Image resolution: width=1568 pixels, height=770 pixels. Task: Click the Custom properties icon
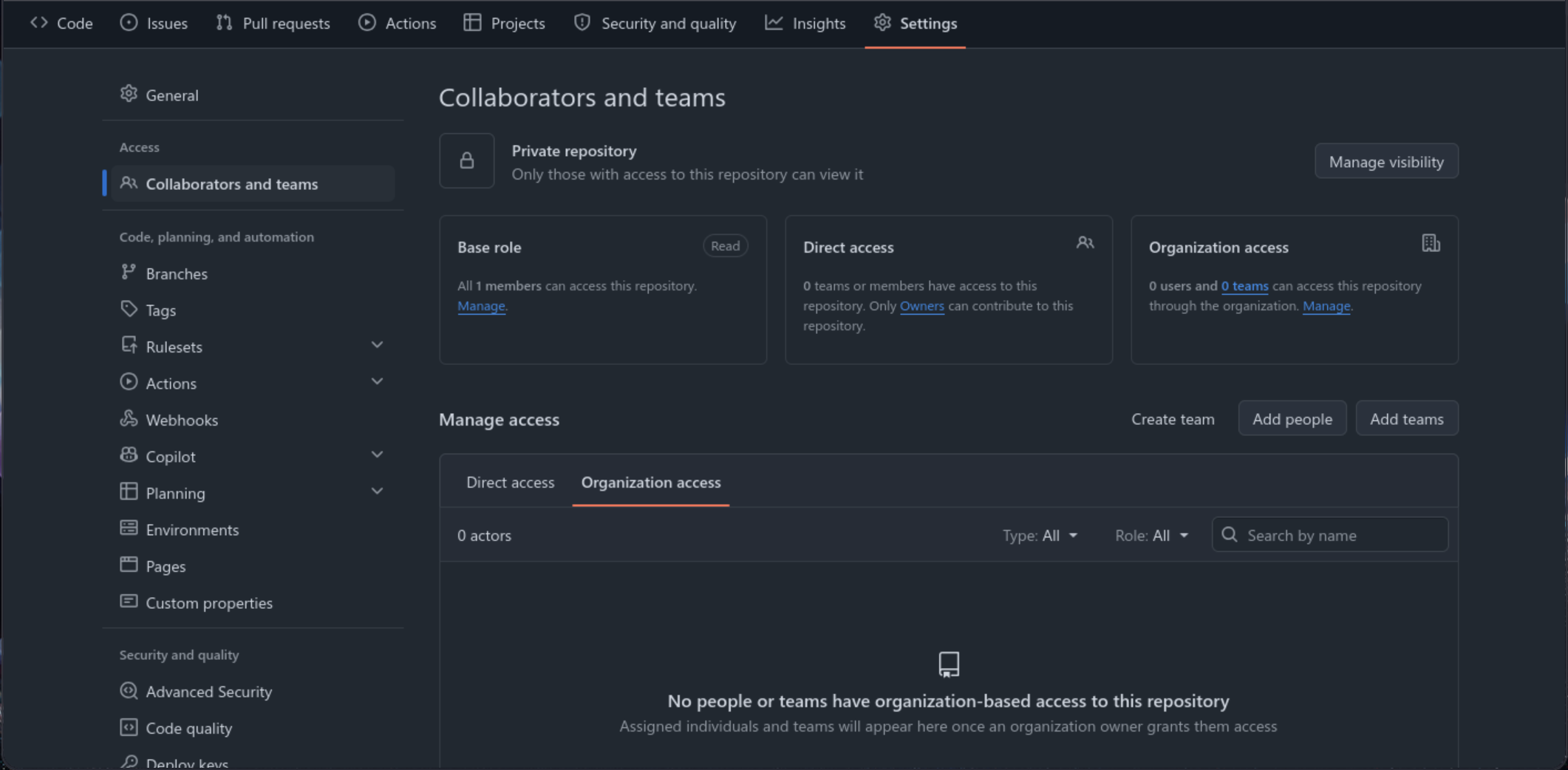click(x=129, y=602)
